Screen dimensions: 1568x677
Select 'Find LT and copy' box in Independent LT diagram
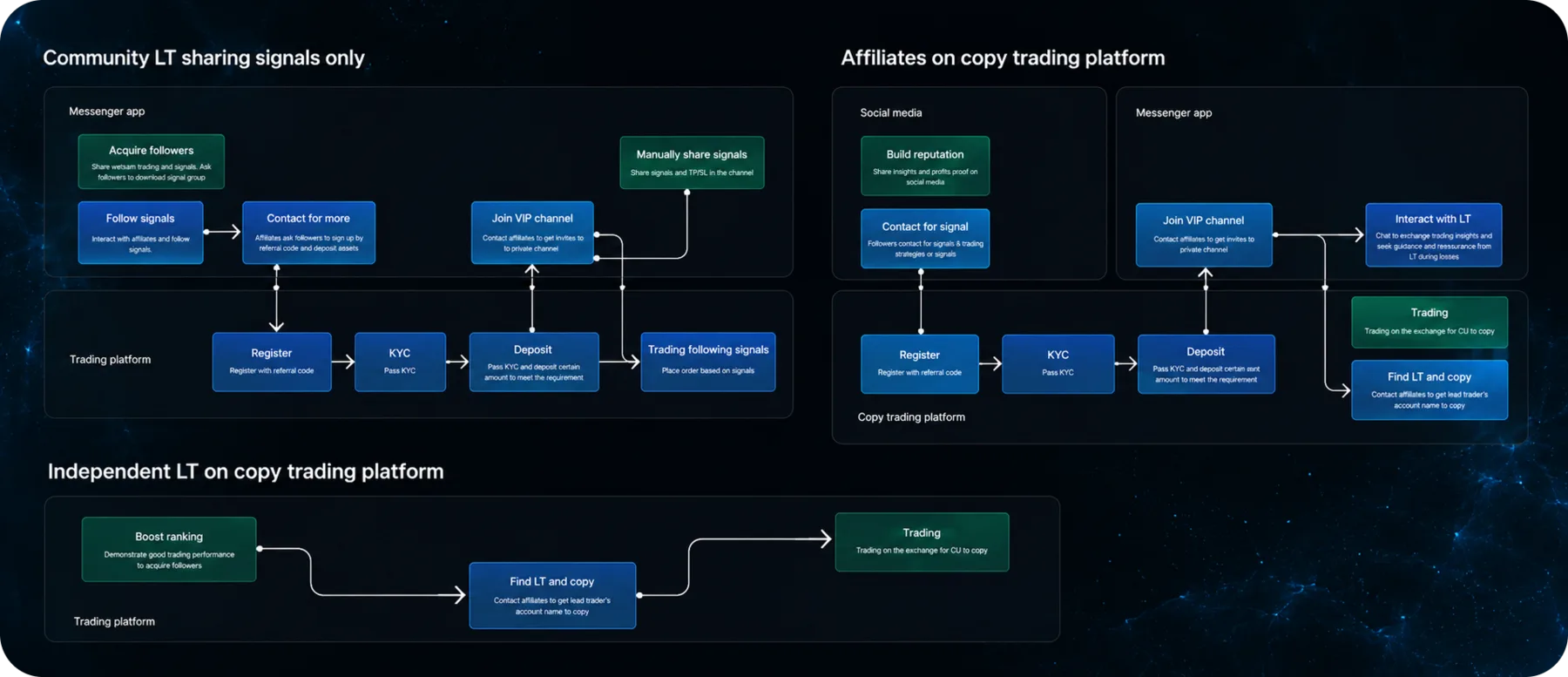pyautogui.click(x=552, y=595)
